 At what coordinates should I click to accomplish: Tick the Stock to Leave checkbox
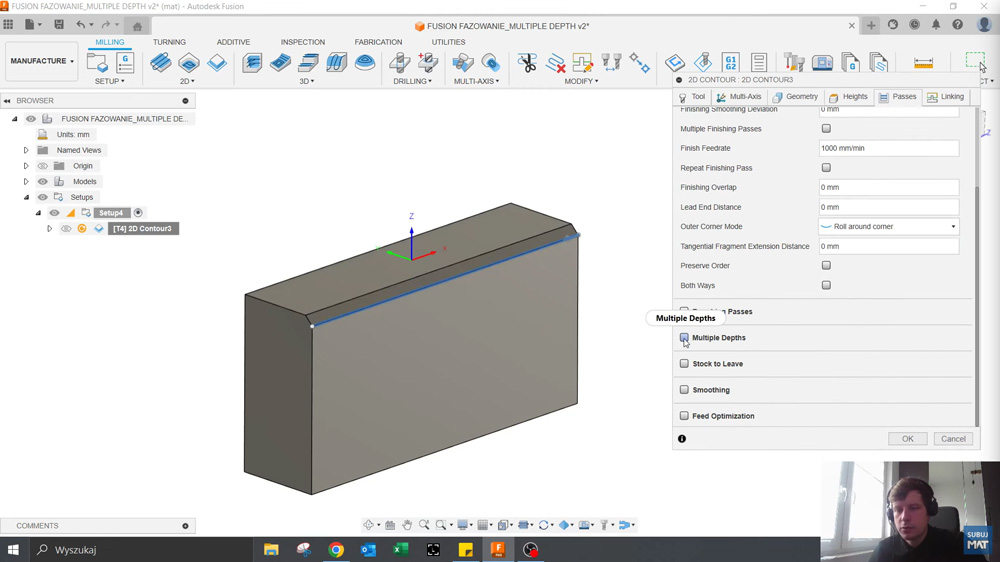point(684,364)
